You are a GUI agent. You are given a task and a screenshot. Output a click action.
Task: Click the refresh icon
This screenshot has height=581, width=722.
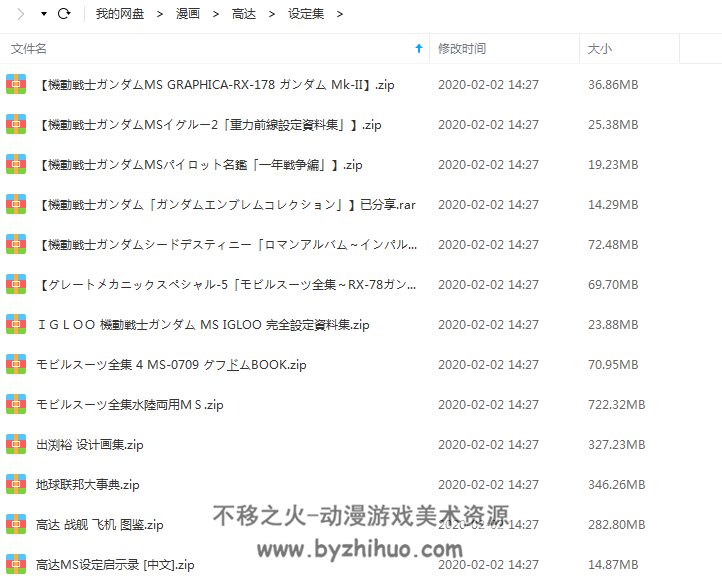click(64, 14)
